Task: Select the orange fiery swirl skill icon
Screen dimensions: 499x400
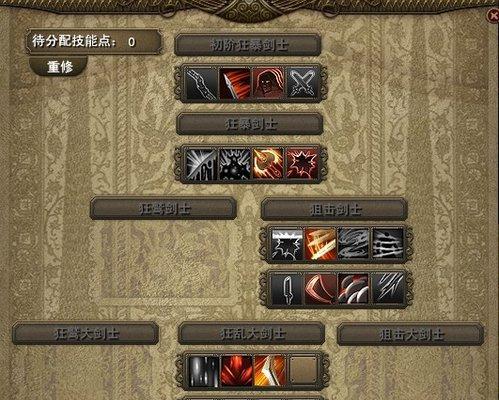Action: pyautogui.click(x=268, y=164)
